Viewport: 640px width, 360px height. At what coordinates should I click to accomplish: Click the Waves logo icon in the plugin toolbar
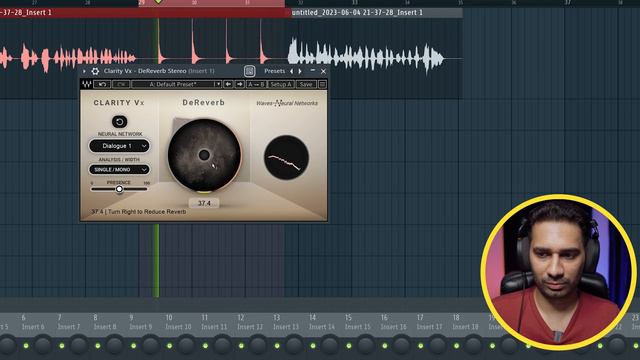point(87,84)
